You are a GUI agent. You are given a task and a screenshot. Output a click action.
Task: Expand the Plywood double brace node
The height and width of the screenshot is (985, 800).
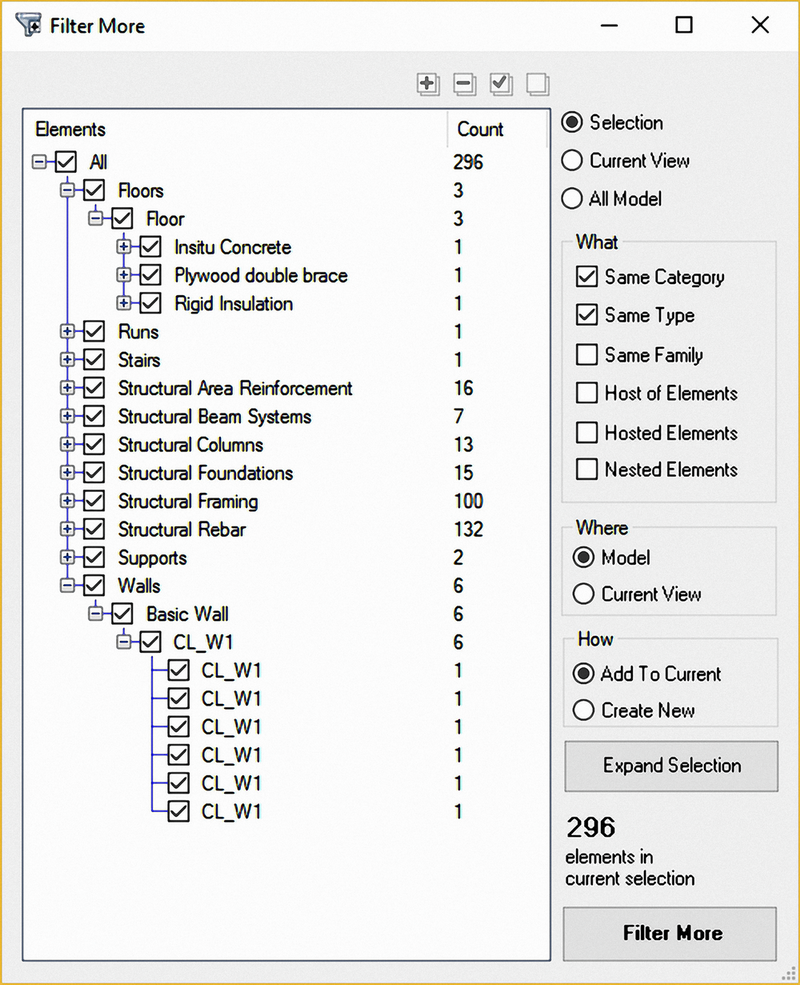point(123,275)
